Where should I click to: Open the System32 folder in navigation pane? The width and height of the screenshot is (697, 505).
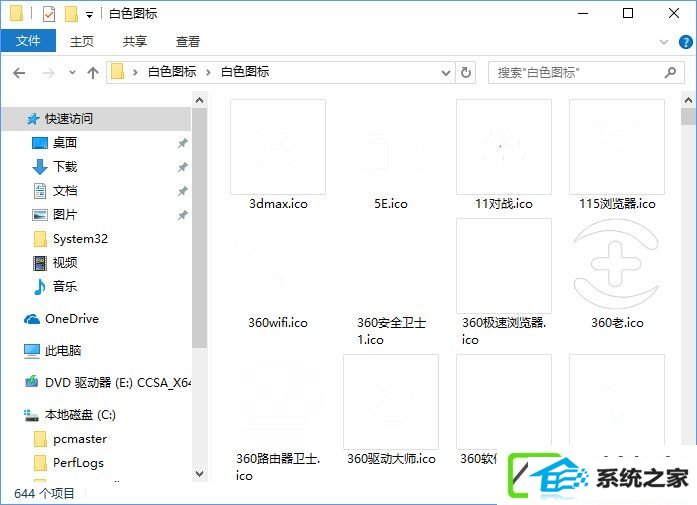coord(80,239)
